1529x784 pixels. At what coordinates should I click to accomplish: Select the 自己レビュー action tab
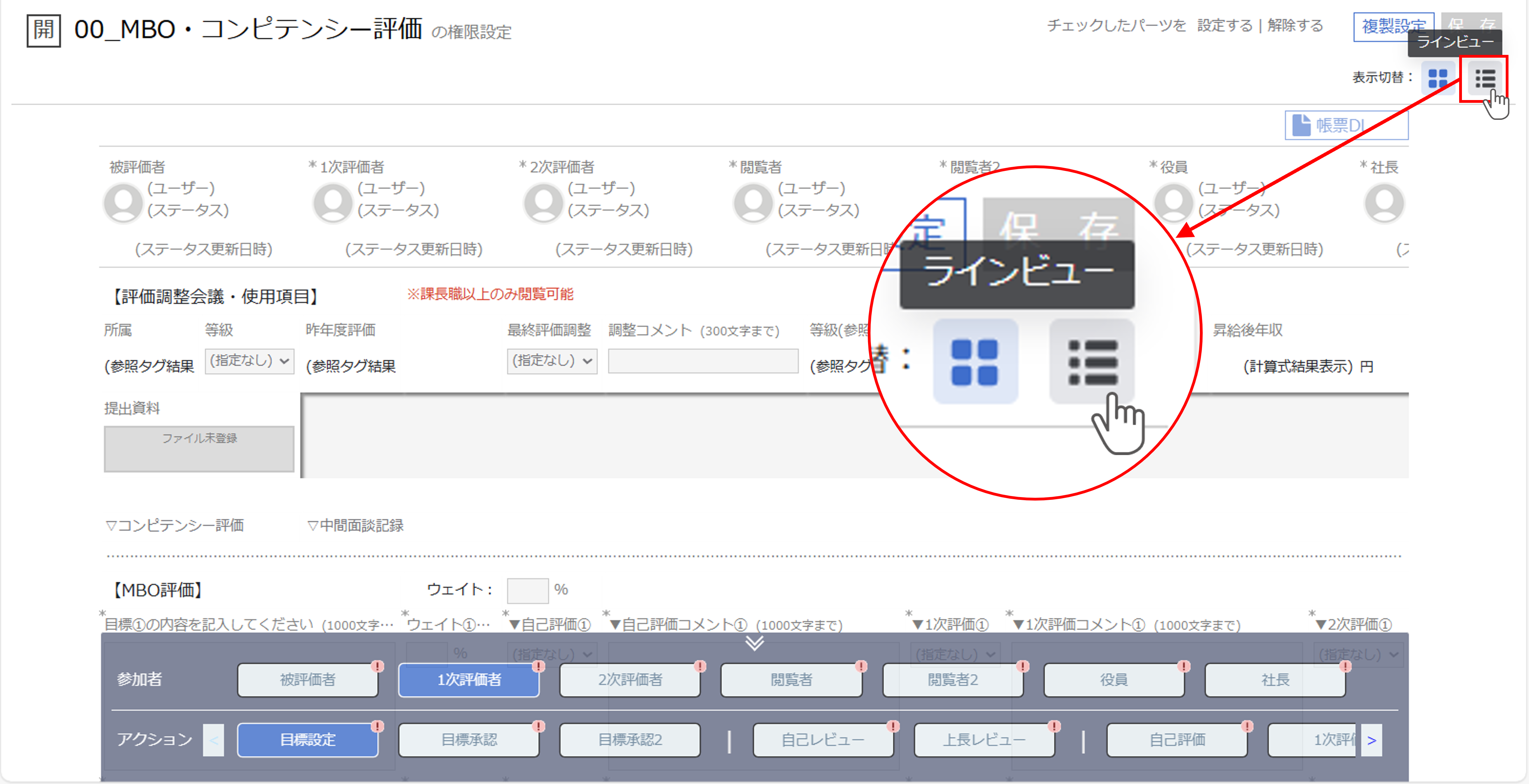coord(823,740)
